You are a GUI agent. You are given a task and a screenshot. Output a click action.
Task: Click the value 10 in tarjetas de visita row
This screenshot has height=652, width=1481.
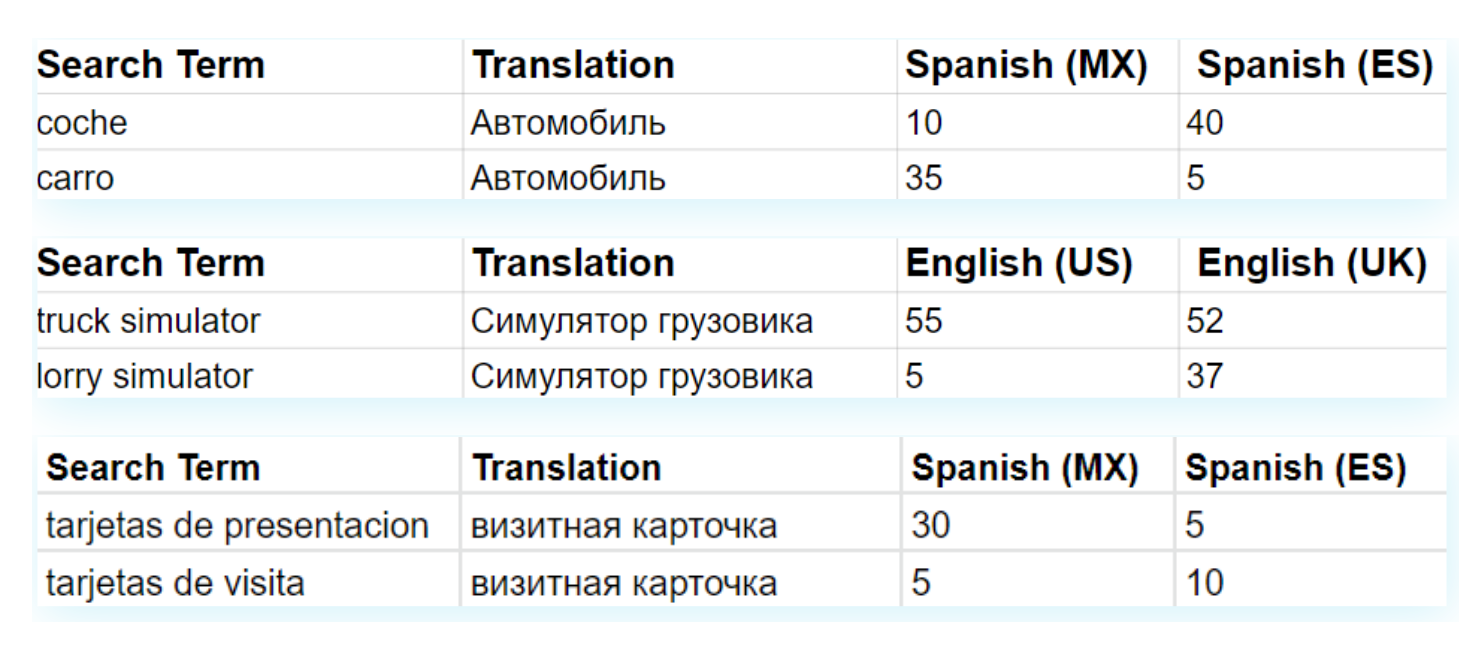tap(1204, 582)
